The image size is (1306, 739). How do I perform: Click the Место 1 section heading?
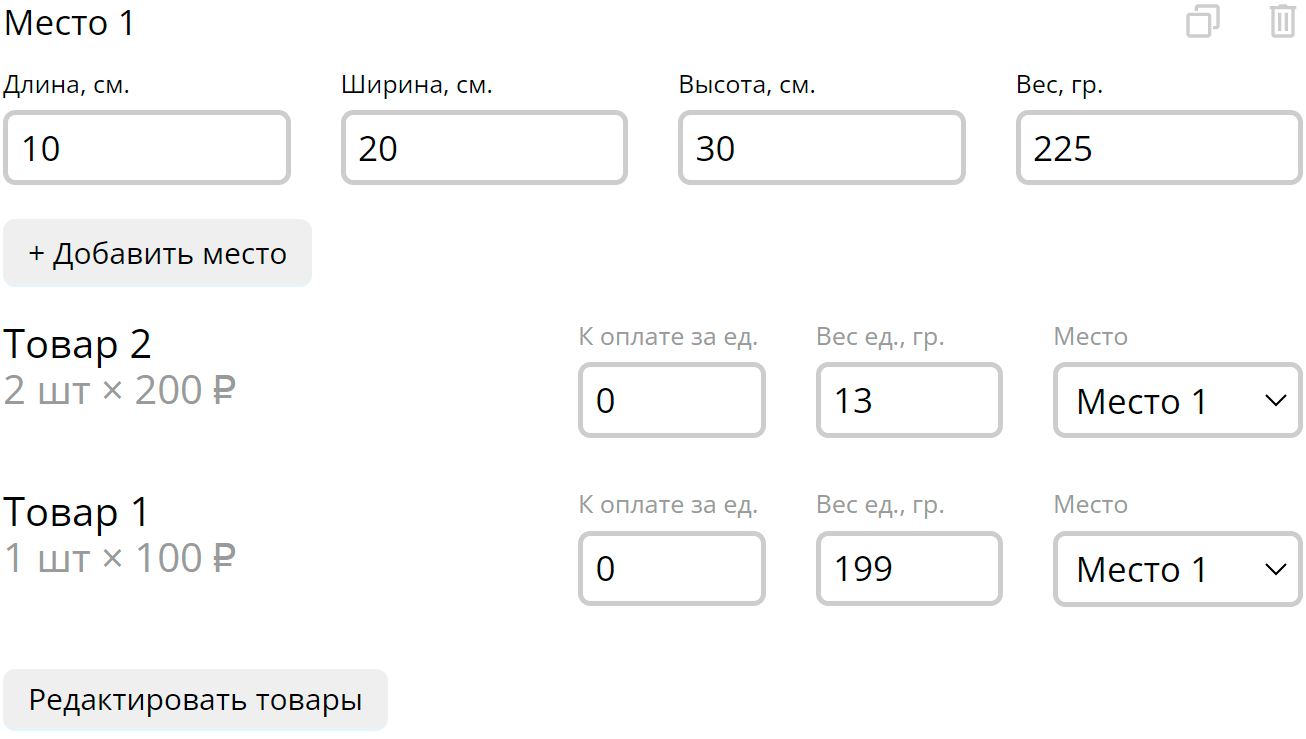tap(69, 22)
